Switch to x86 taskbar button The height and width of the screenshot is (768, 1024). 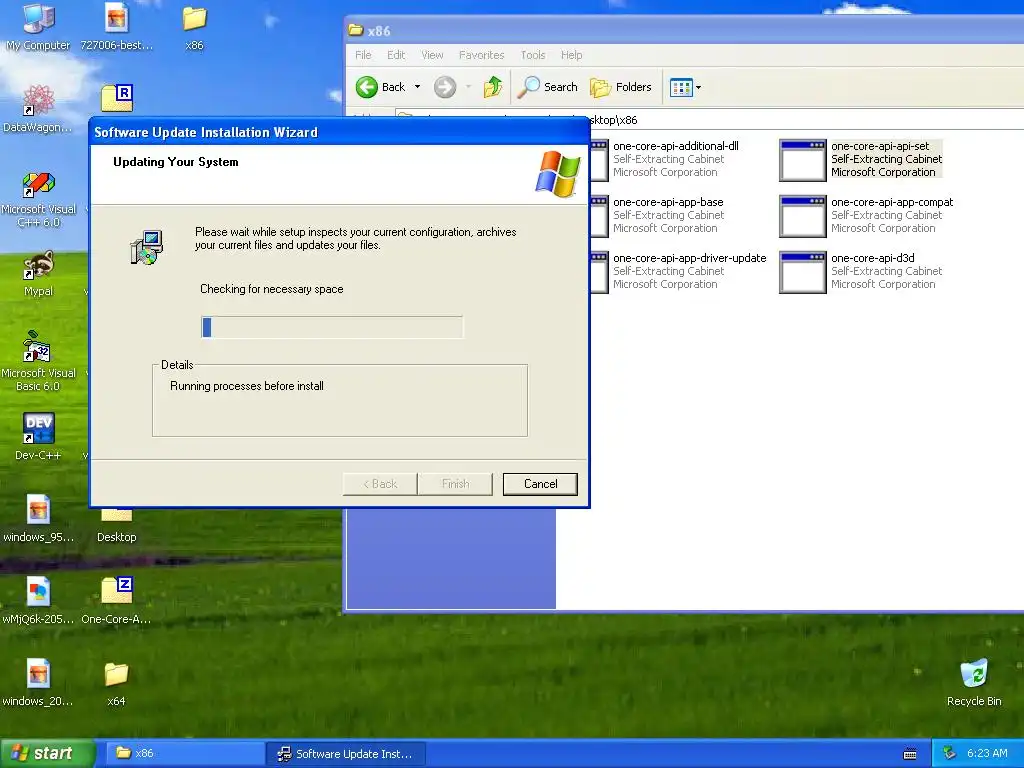point(183,753)
